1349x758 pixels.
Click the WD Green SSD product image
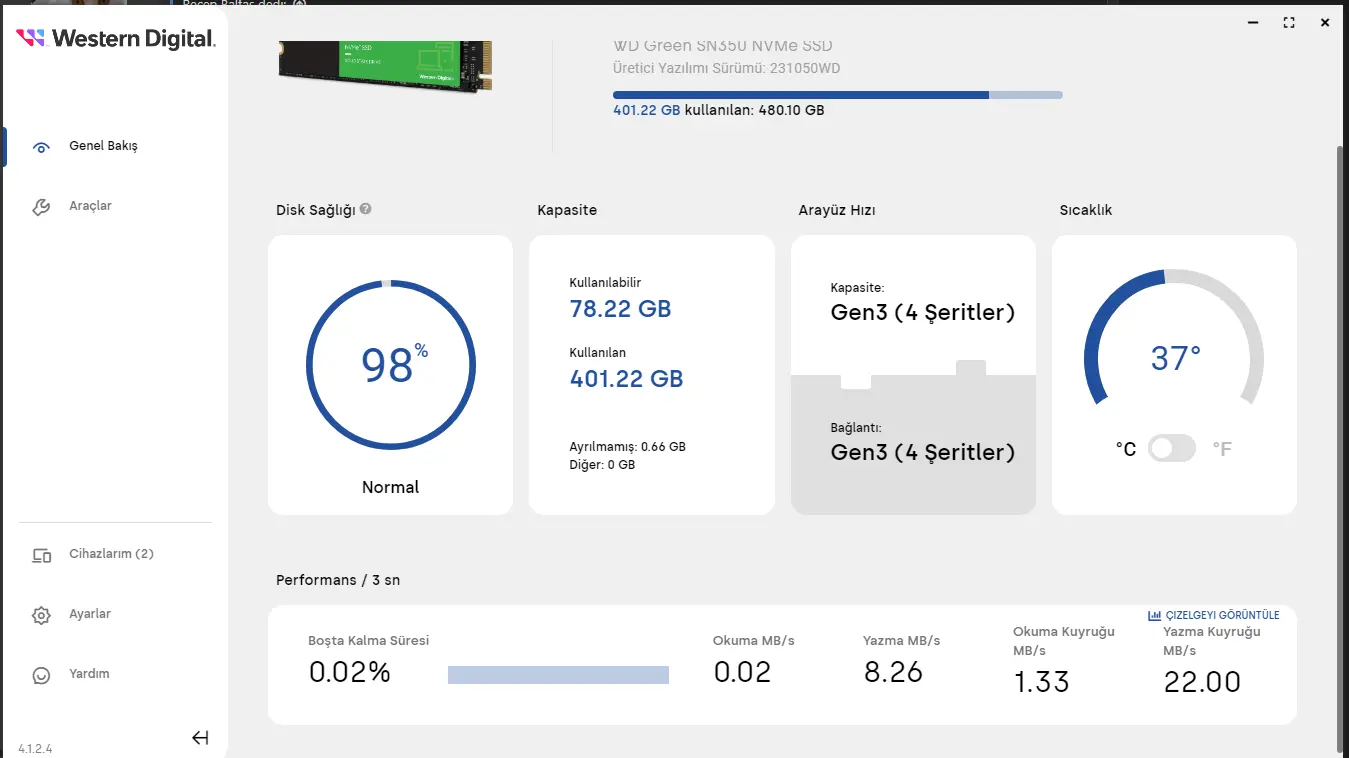click(x=386, y=66)
